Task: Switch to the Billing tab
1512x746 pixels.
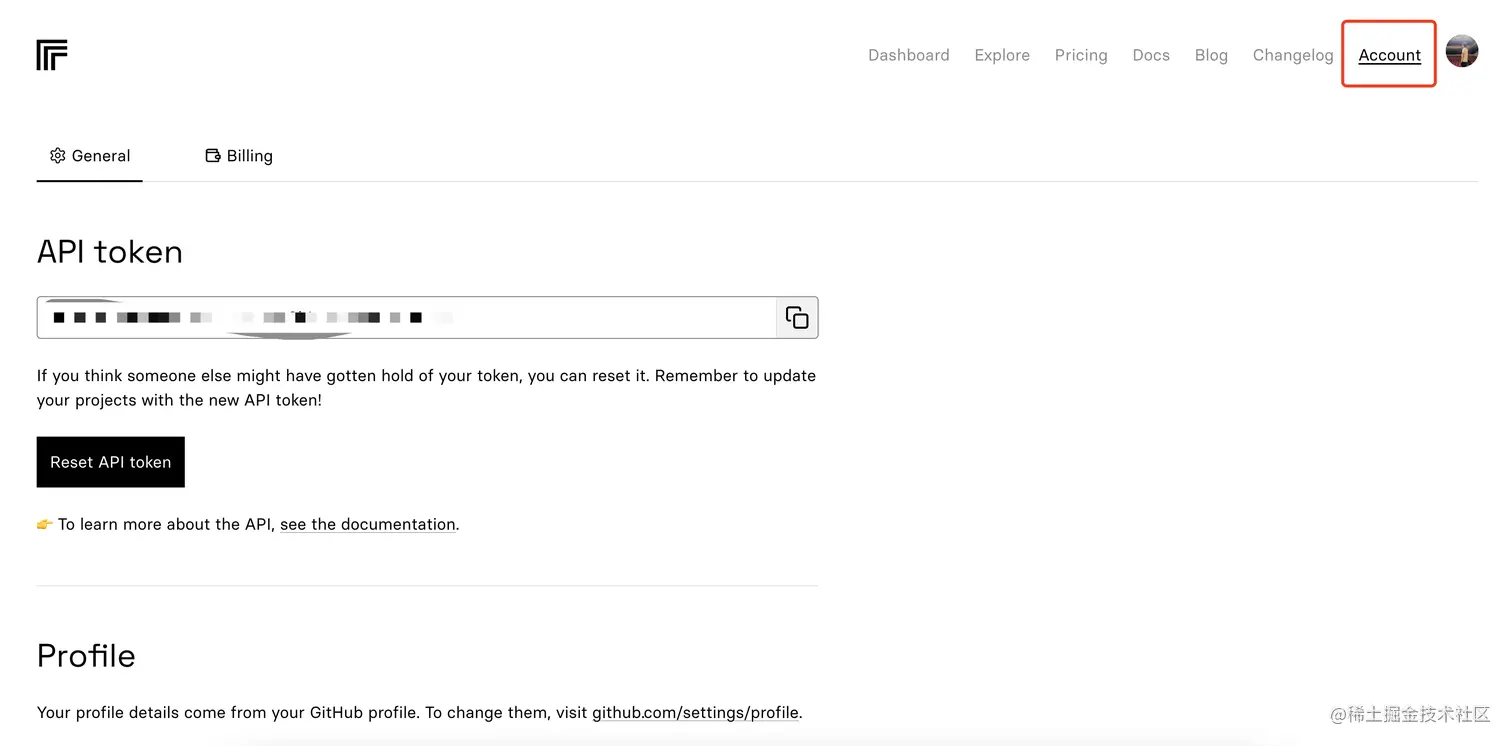Action: (x=239, y=156)
